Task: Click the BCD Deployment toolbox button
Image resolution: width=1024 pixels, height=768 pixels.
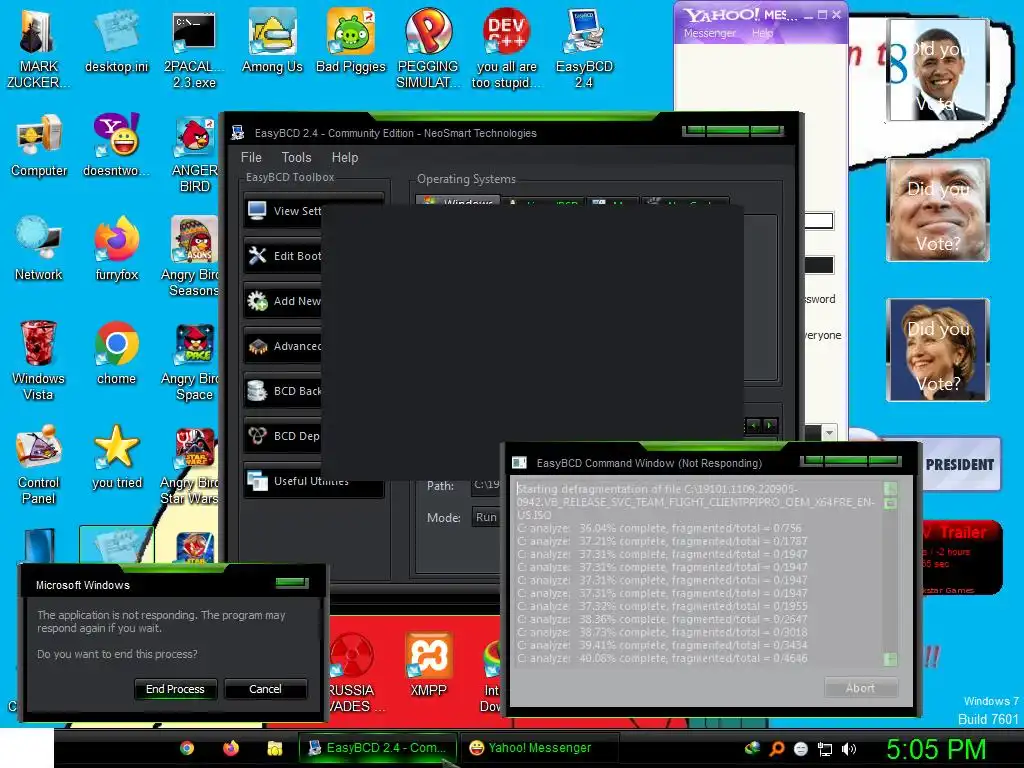Action: coord(283,436)
